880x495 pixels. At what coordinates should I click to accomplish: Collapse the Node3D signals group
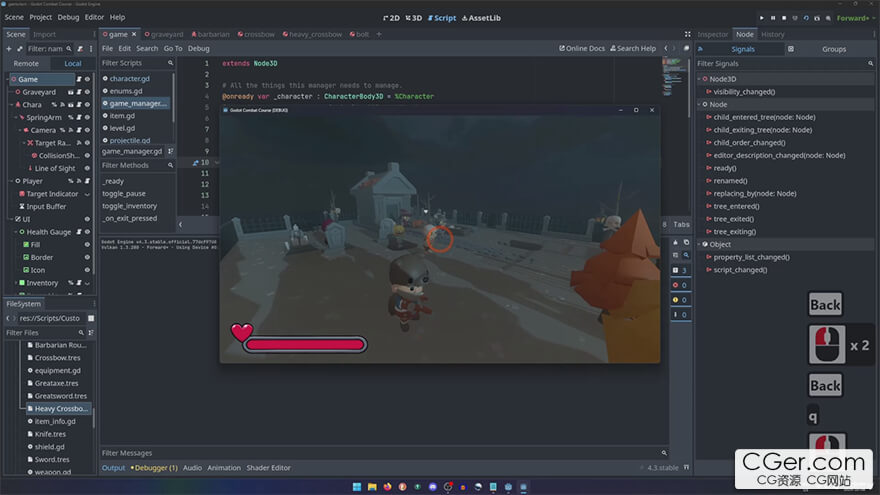[x=699, y=79]
